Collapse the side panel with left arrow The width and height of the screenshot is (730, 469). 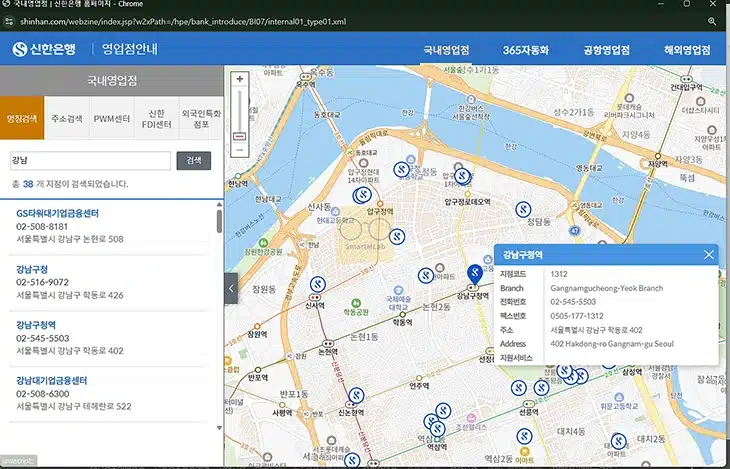point(231,288)
